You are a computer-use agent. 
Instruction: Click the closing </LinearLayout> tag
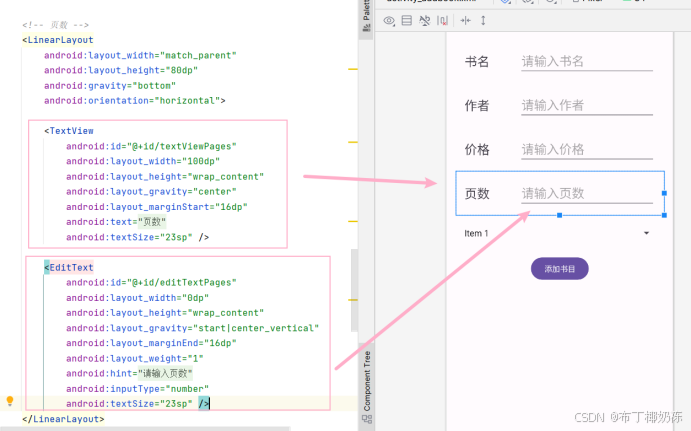coord(63,419)
